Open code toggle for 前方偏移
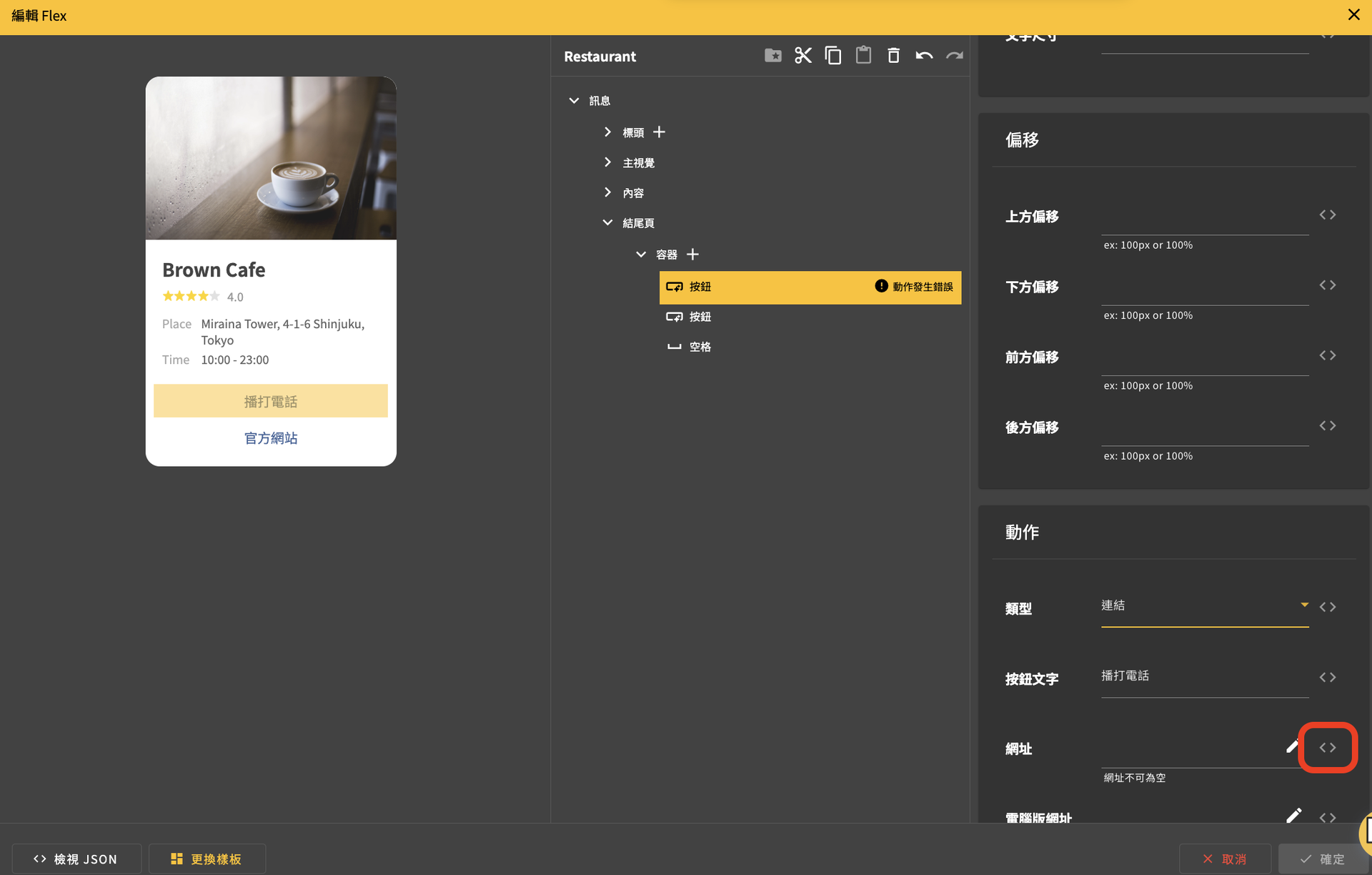This screenshot has height=875, width=1372. point(1328,355)
